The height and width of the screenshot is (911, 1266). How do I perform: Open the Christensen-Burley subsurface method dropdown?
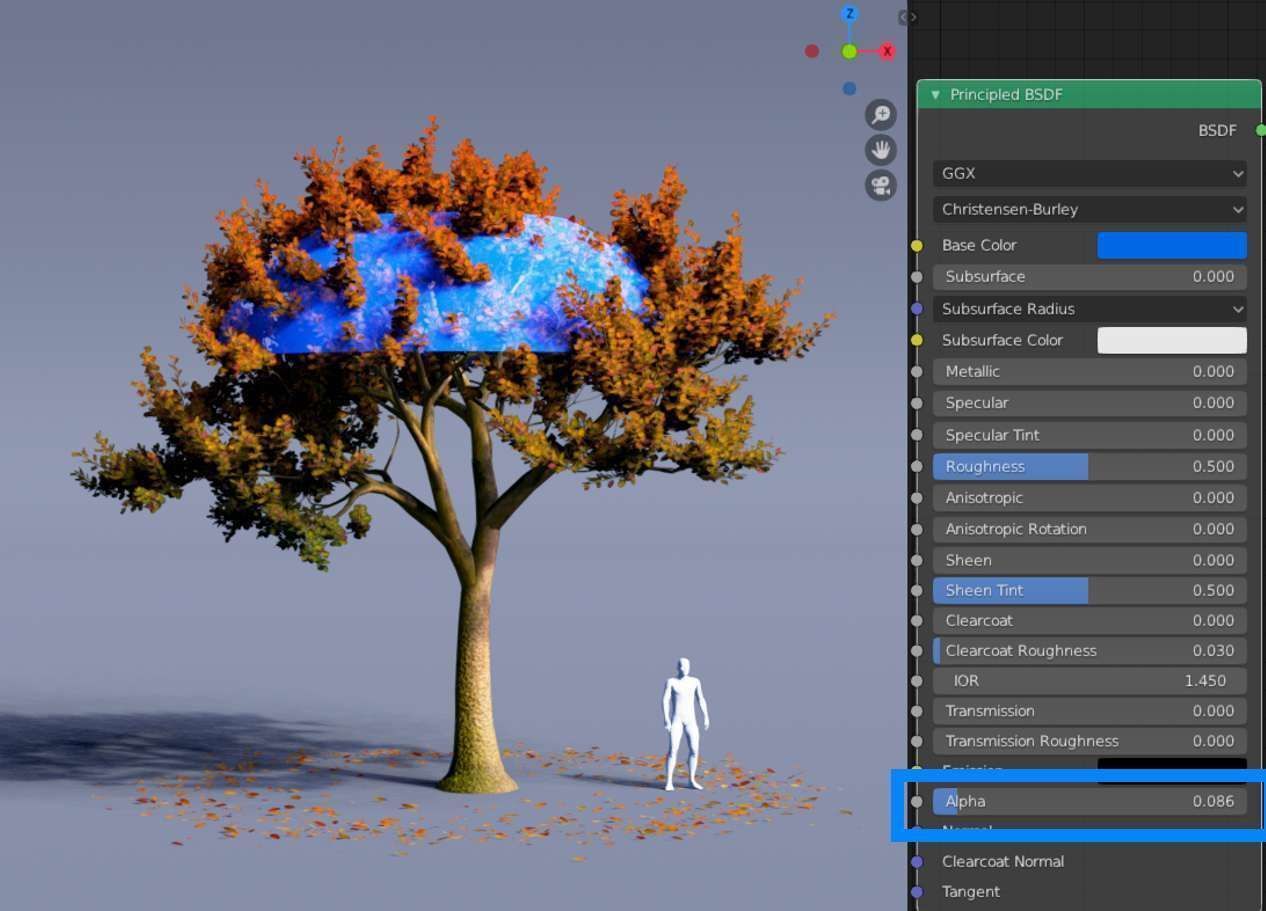tap(1090, 209)
